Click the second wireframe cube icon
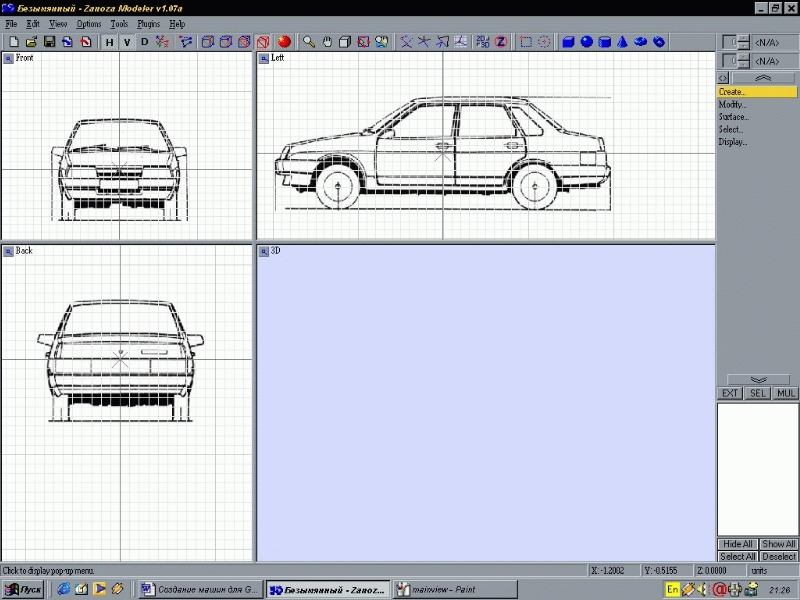Viewport: 800px width, 600px height. click(226, 42)
